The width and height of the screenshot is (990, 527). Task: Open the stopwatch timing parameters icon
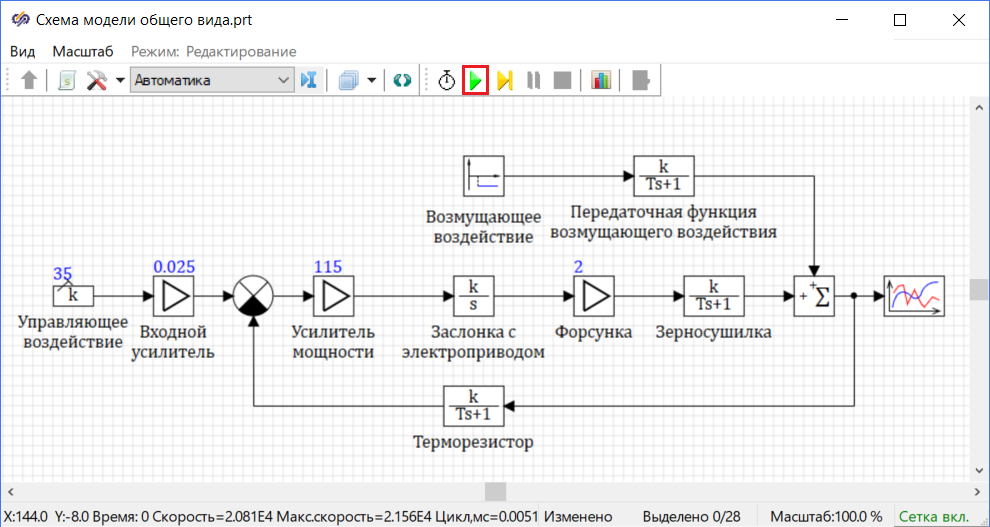click(x=447, y=80)
